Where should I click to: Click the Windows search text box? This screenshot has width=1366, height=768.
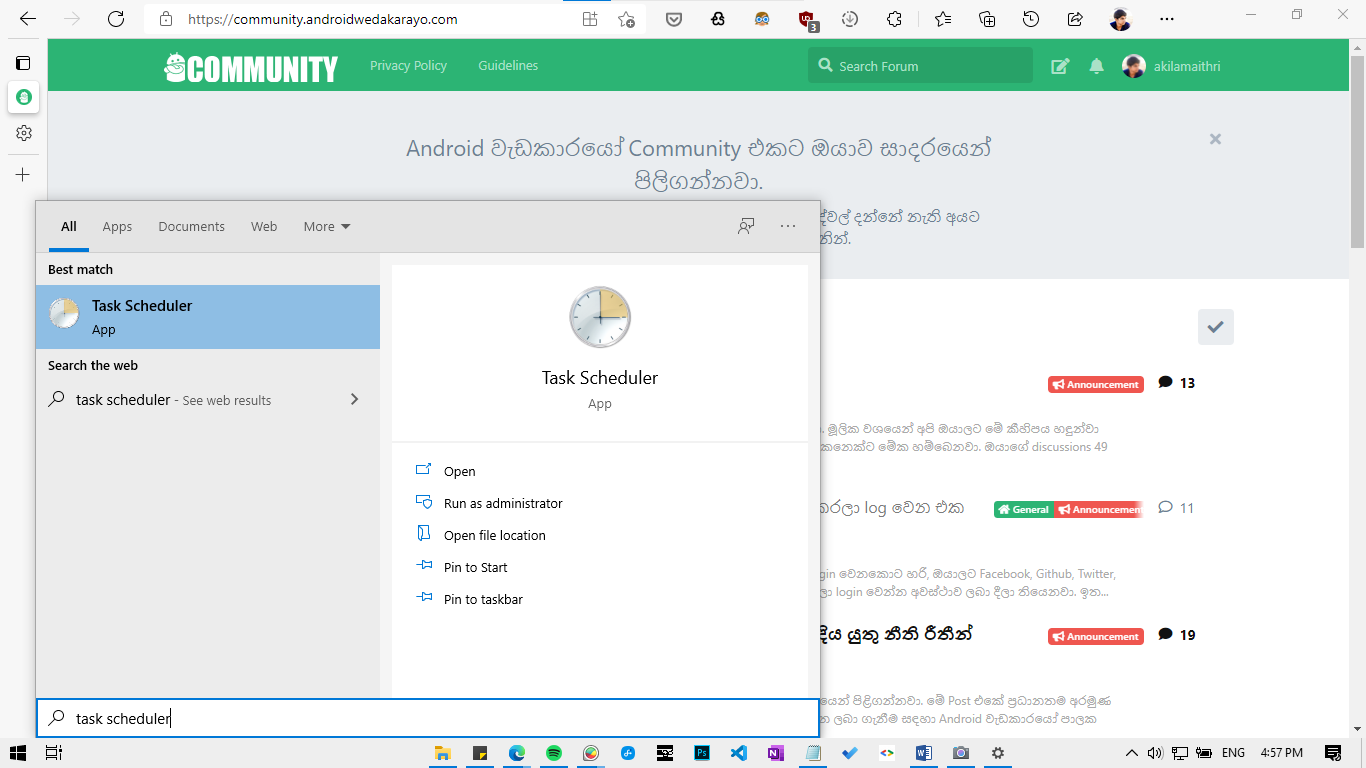428,718
